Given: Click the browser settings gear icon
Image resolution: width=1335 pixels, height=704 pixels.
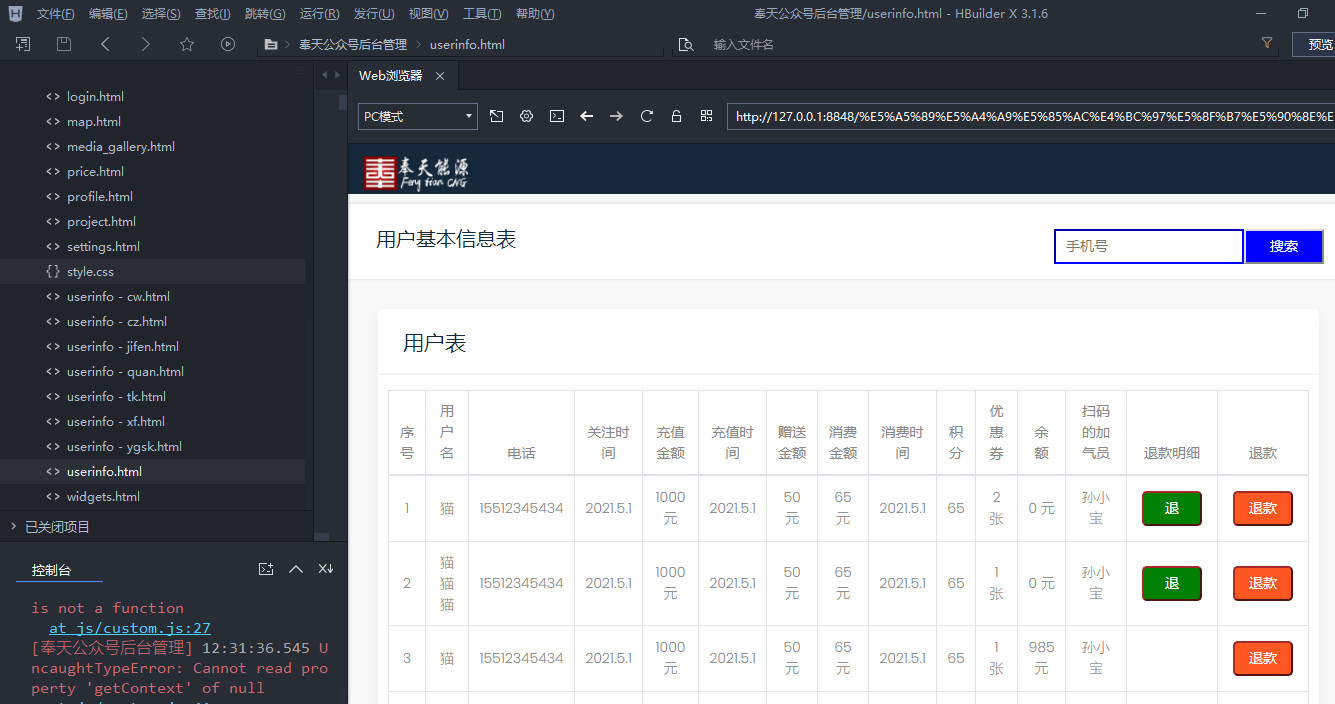Looking at the screenshot, I should pos(526,116).
